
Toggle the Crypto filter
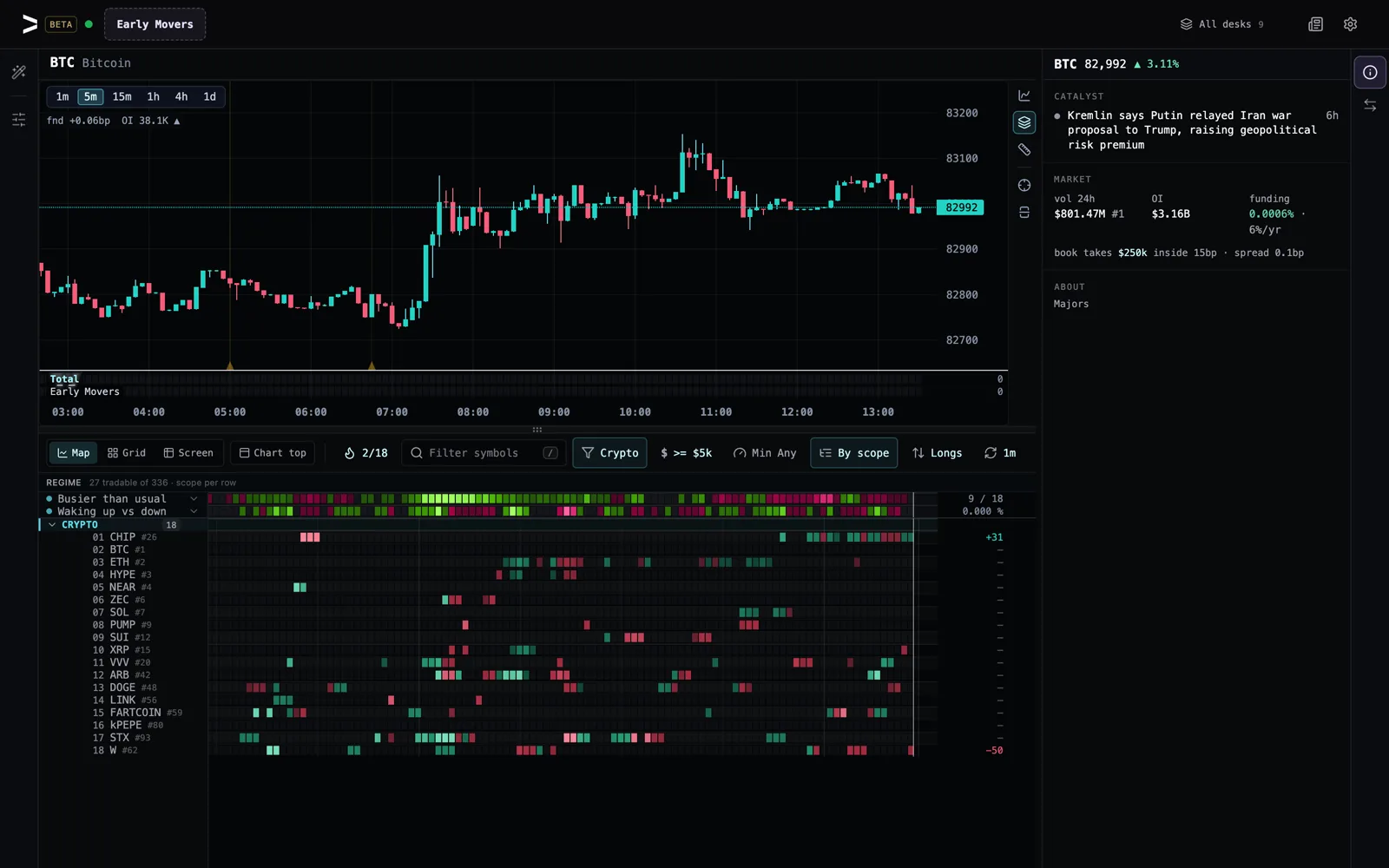[x=609, y=453]
